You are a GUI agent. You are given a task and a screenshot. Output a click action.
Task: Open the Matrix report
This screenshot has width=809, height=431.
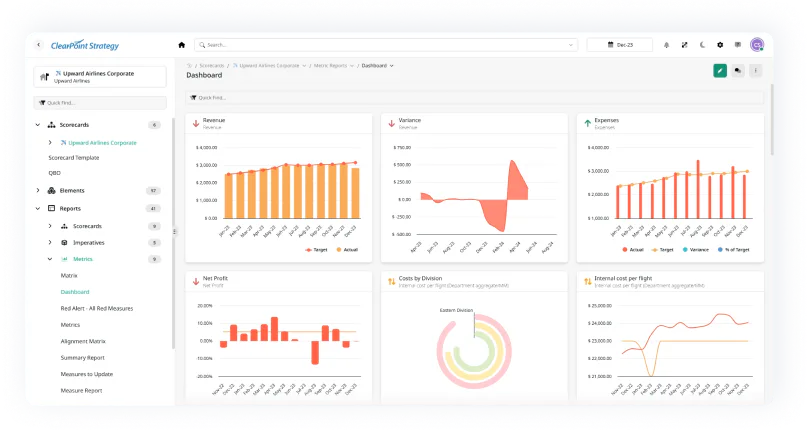(x=69, y=276)
